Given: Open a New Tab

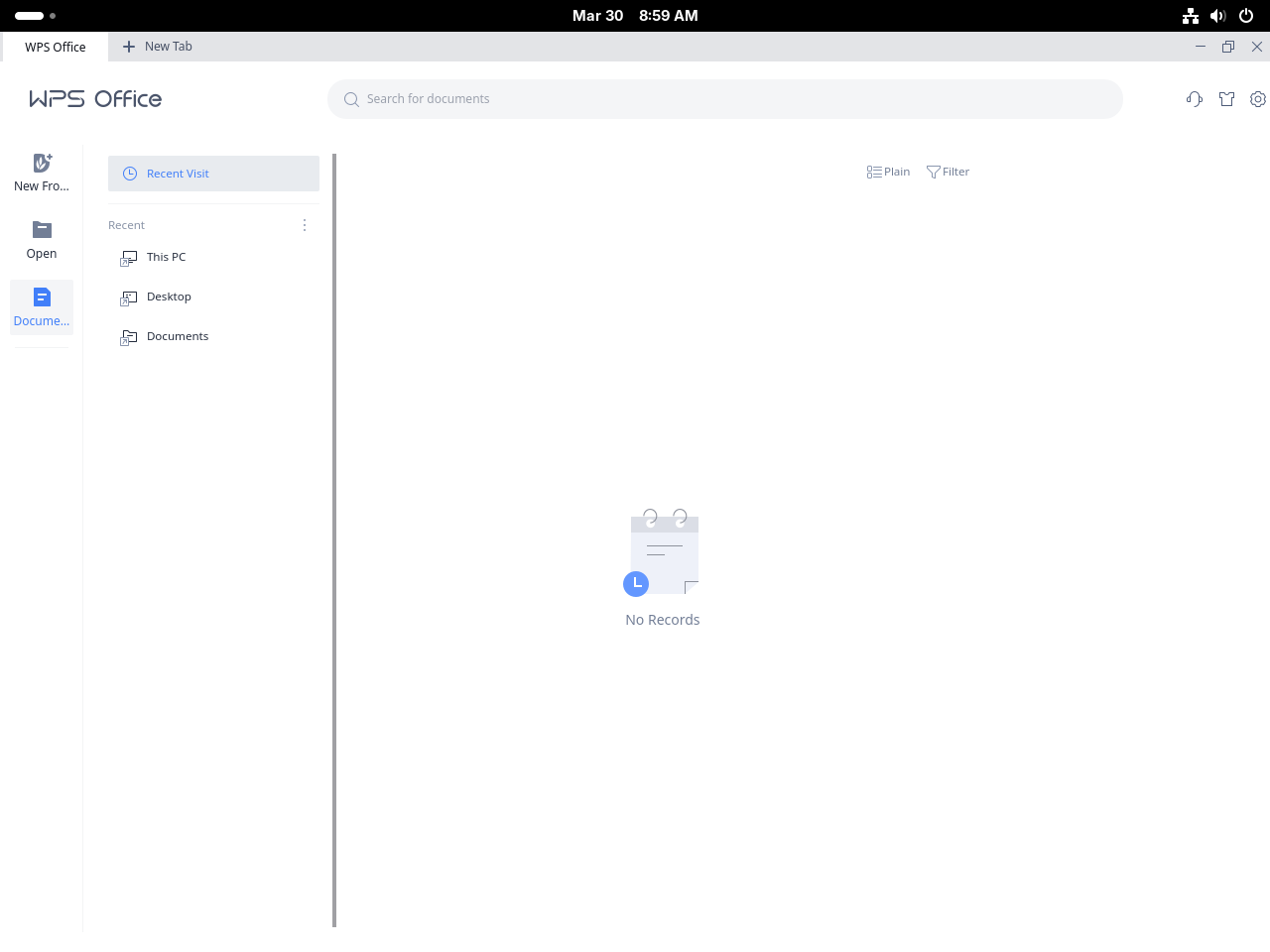Looking at the screenshot, I should pos(157,47).
